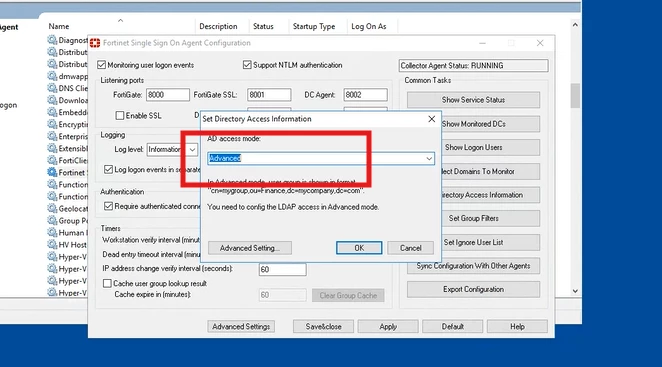Click the Embedded service gear icon

tap(52, 112)
